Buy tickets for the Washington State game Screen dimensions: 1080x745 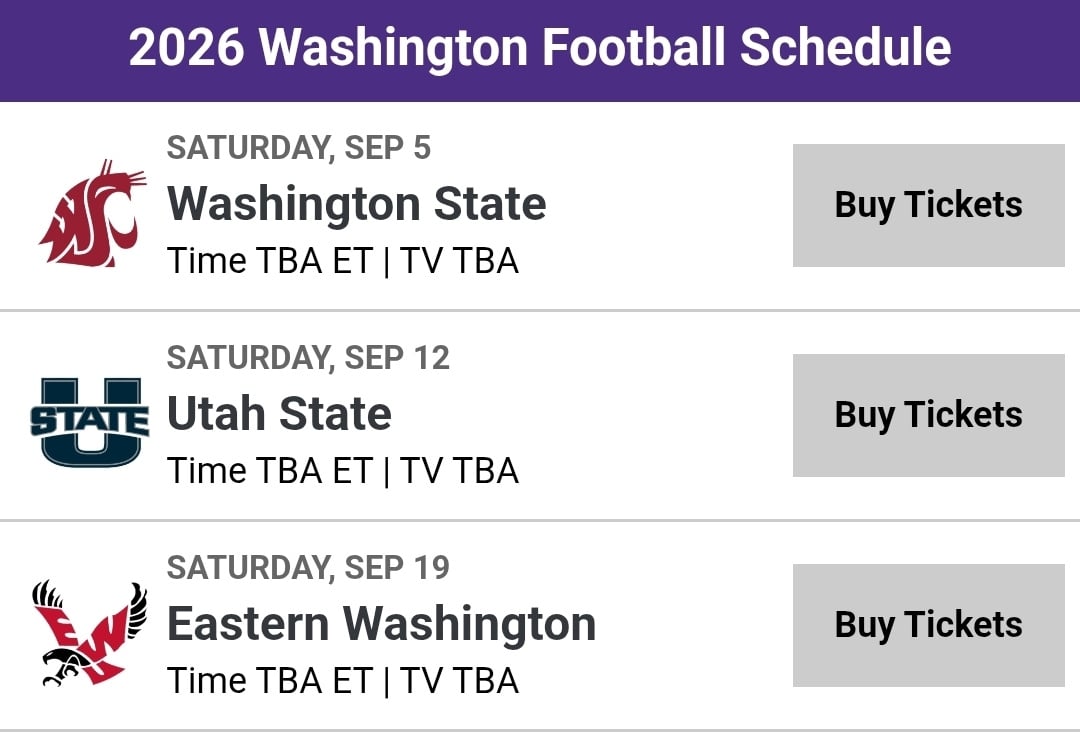tap(928, 205)
